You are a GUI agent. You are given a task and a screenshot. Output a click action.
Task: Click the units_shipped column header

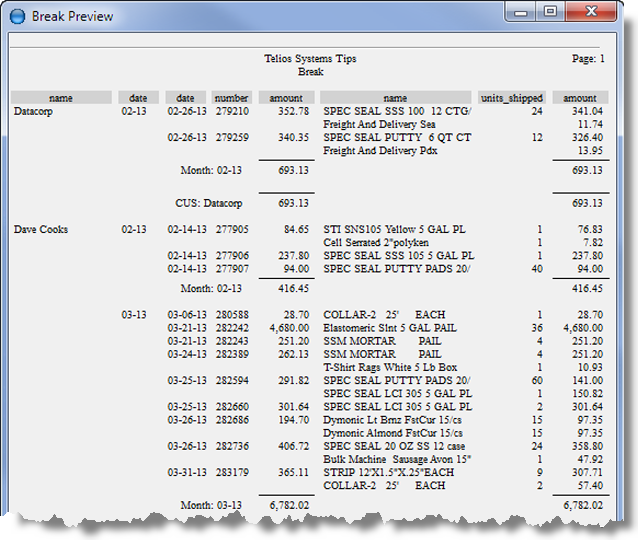[x=512, y=98]
